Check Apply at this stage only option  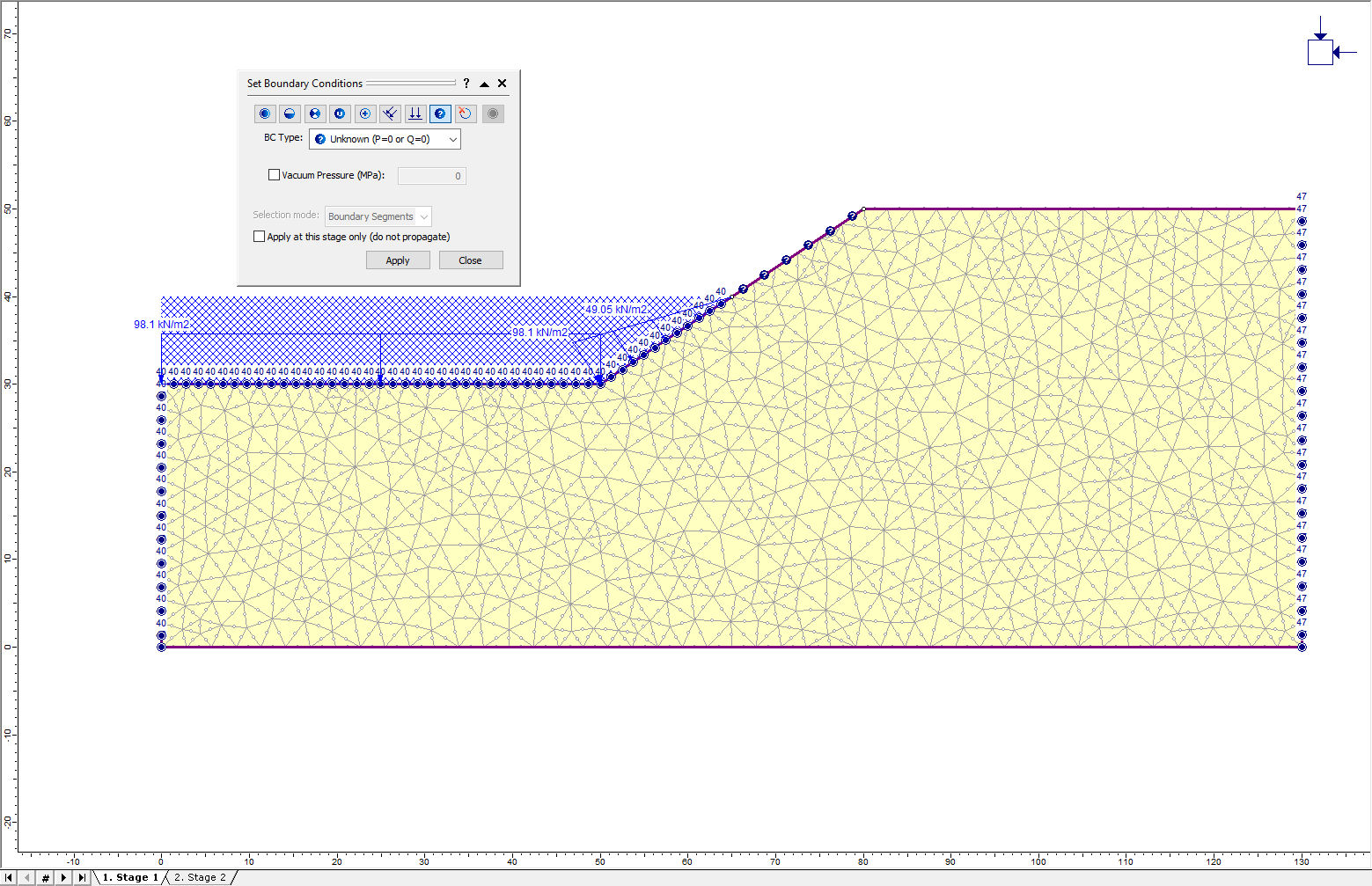pyautogui.click(x=259, y=236)
